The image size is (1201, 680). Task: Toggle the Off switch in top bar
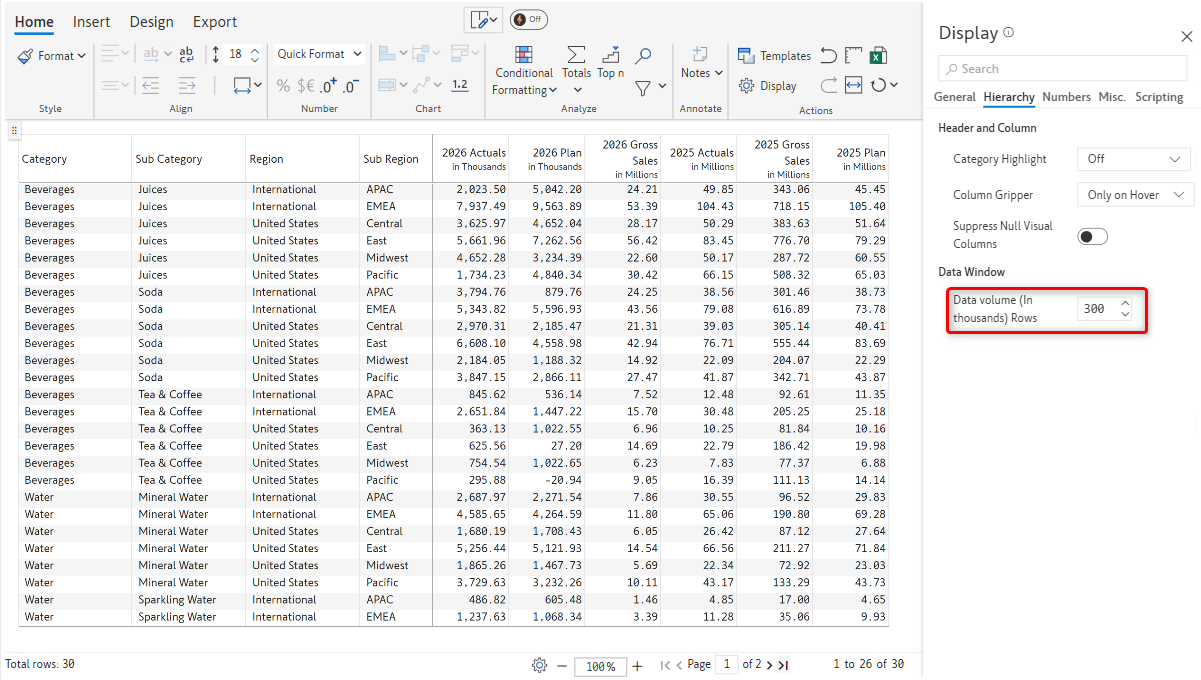(529, 20)
